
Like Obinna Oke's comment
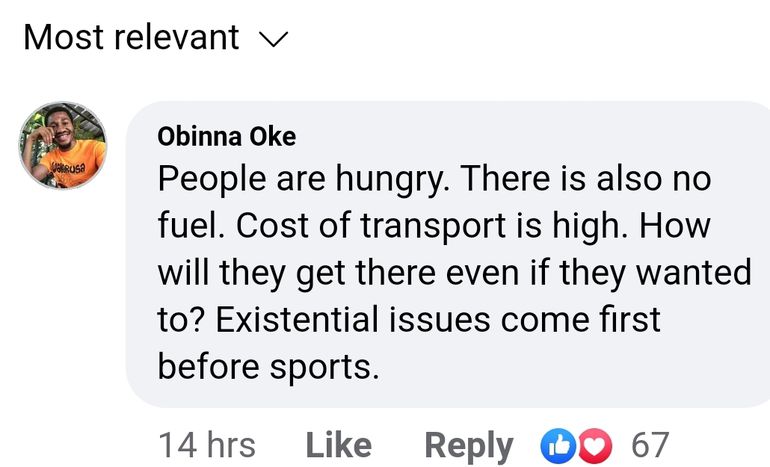pos(338,445)
